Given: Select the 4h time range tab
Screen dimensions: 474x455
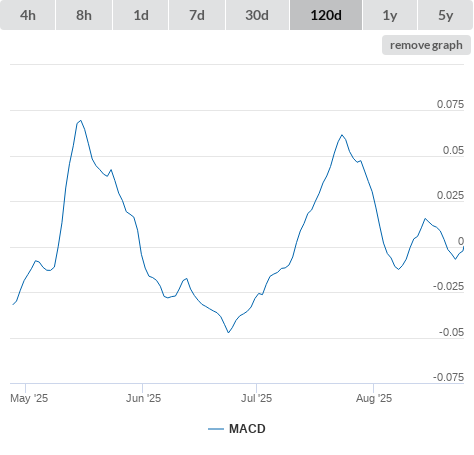Looking at the screenshot, I should tap(28, 15).
